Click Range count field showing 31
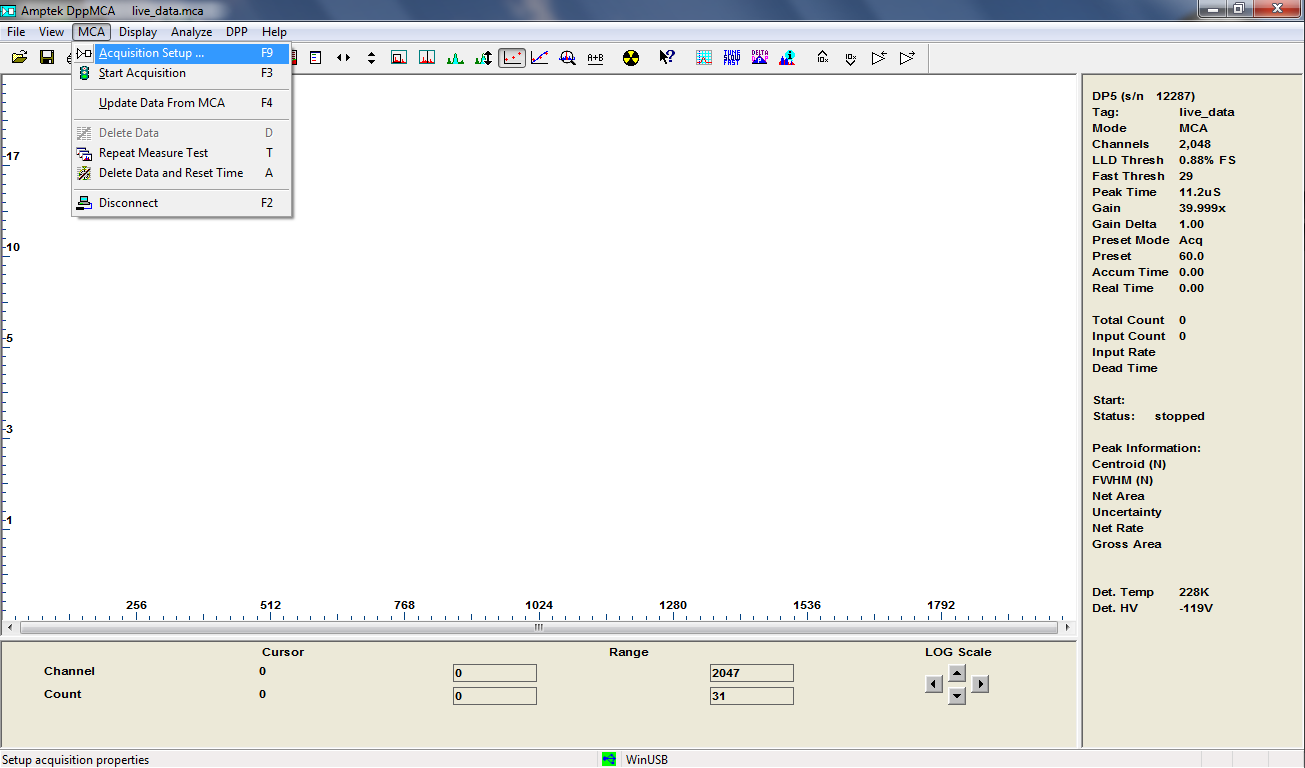 751,696
